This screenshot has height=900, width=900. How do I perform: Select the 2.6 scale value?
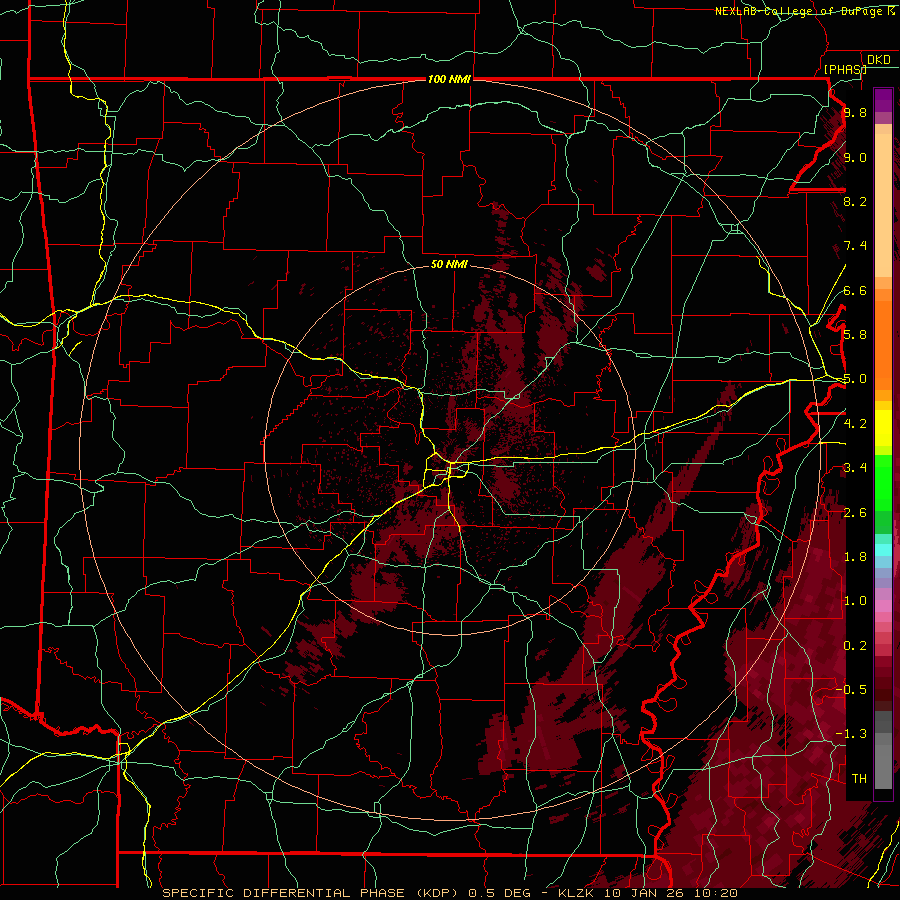coord(855,513)
